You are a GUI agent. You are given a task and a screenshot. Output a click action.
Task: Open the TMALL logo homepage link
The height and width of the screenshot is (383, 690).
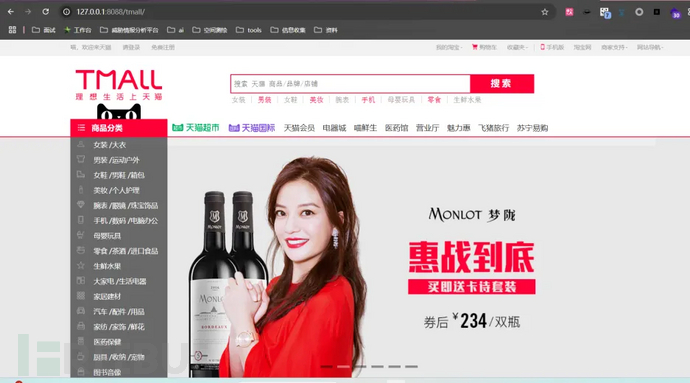pyautogui.click(x=119, y=85)
